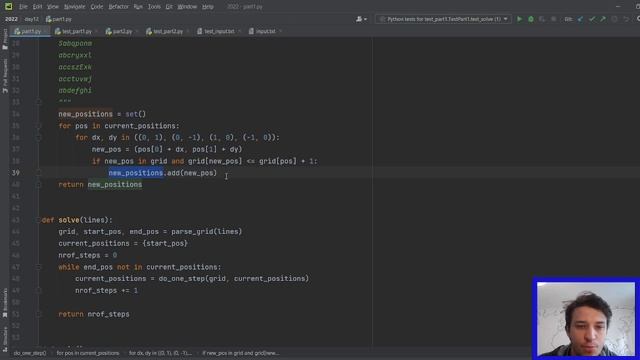Close the part1.py editor tab
This screenshot has height=360, width=640.
(x=45, y=31)
